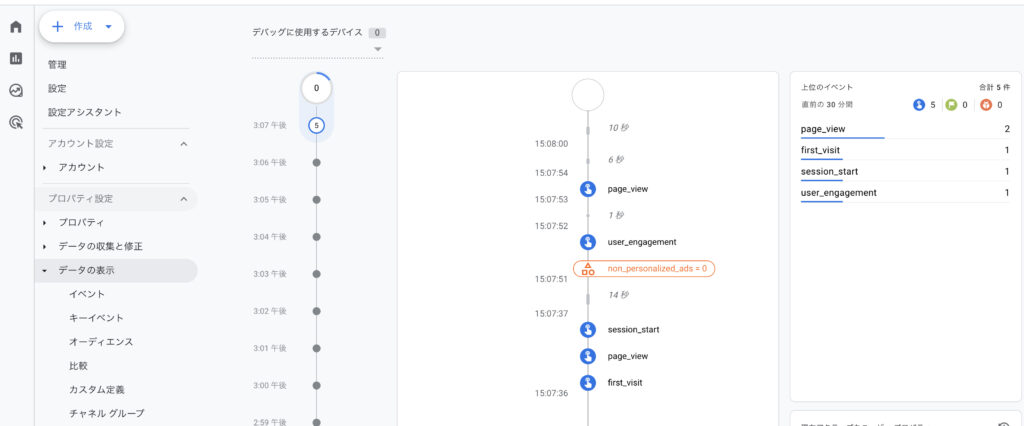
Task: Open カスタム定義 in the sidebar
Action: pos(97,389)
